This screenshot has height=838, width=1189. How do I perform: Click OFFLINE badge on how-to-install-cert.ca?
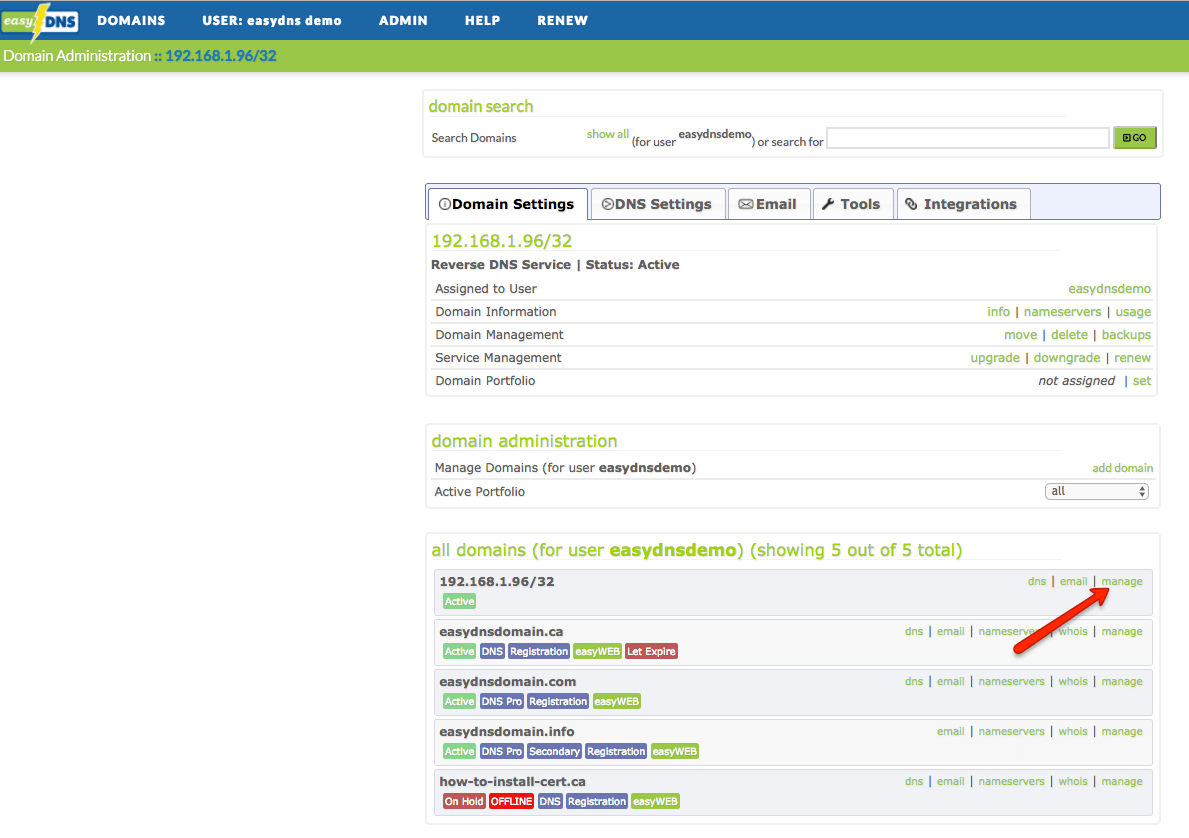click(x=511, y=802)
